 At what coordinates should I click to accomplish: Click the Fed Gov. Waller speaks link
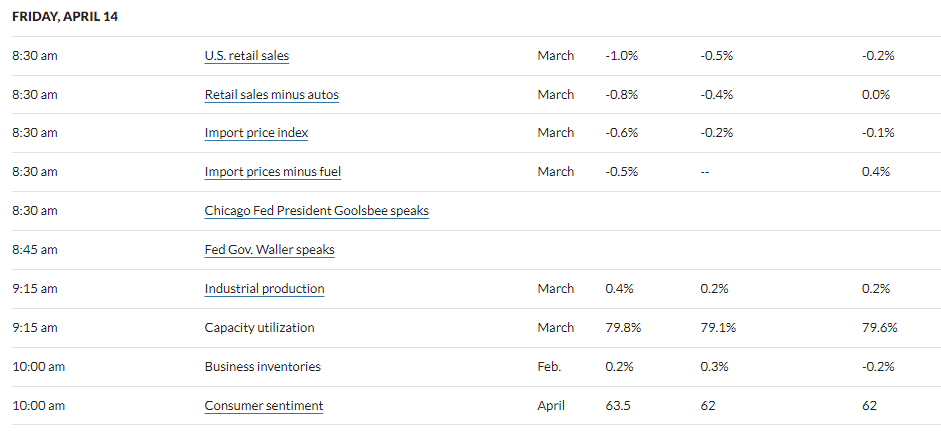point(269,250)
